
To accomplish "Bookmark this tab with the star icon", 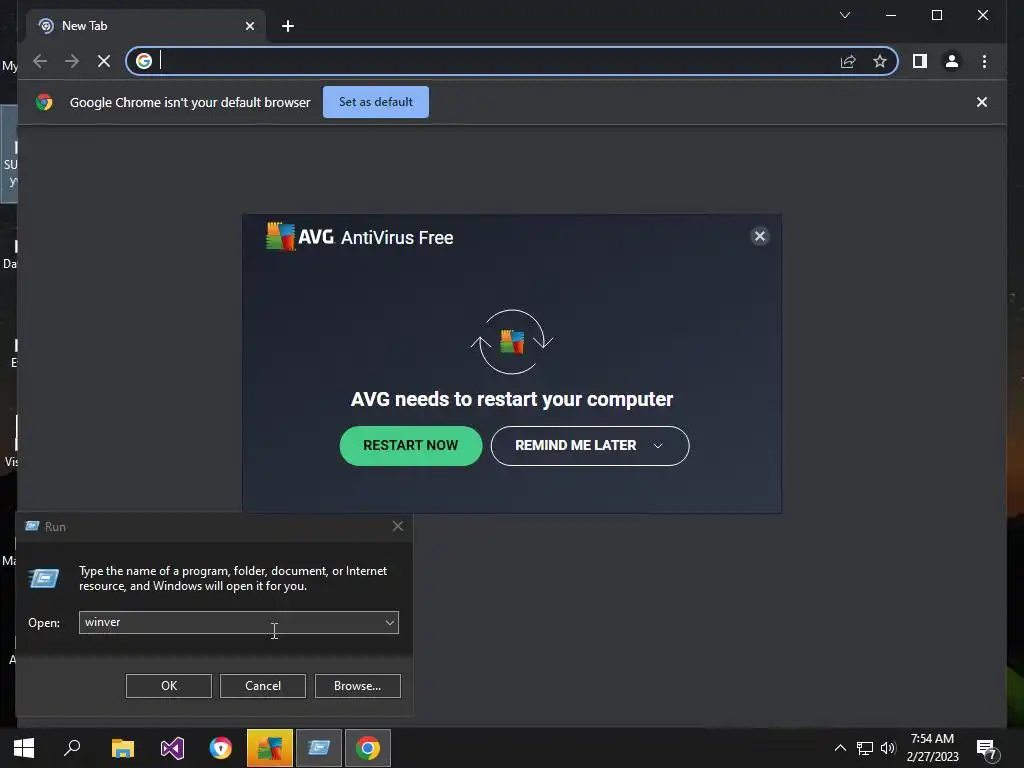I will [x=880, y=61].
